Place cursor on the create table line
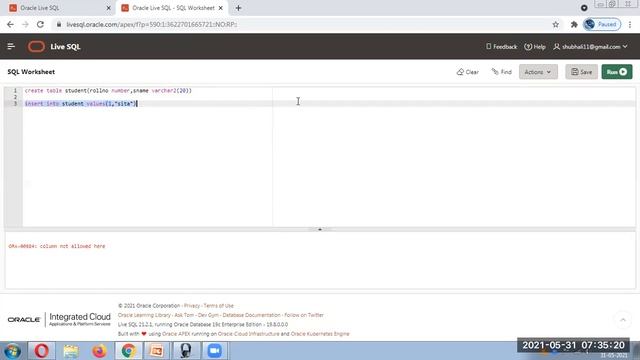Viewport: 640px width, 360px height. (x=108, y=91)
